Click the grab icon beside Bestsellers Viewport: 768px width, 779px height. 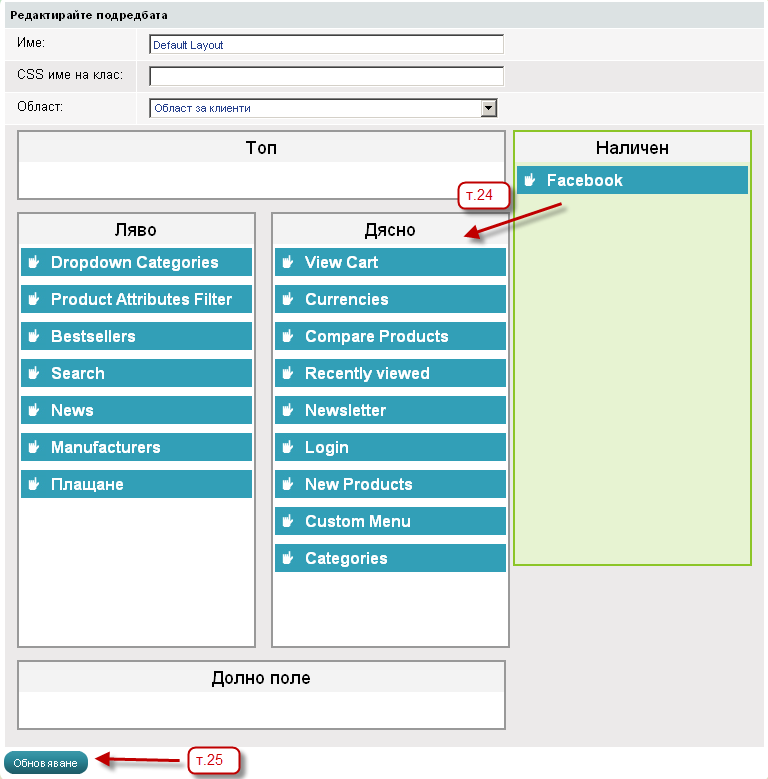[34, 336]
